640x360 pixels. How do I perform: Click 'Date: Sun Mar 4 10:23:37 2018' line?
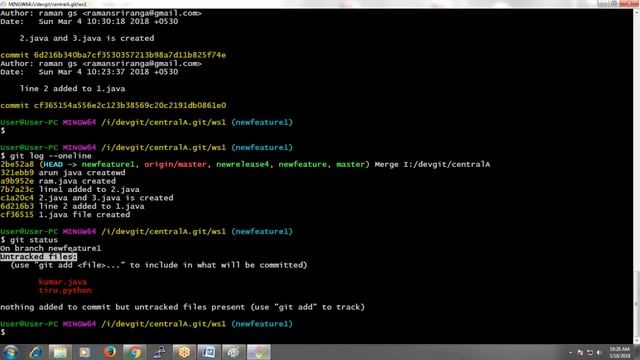click(89, 72)
